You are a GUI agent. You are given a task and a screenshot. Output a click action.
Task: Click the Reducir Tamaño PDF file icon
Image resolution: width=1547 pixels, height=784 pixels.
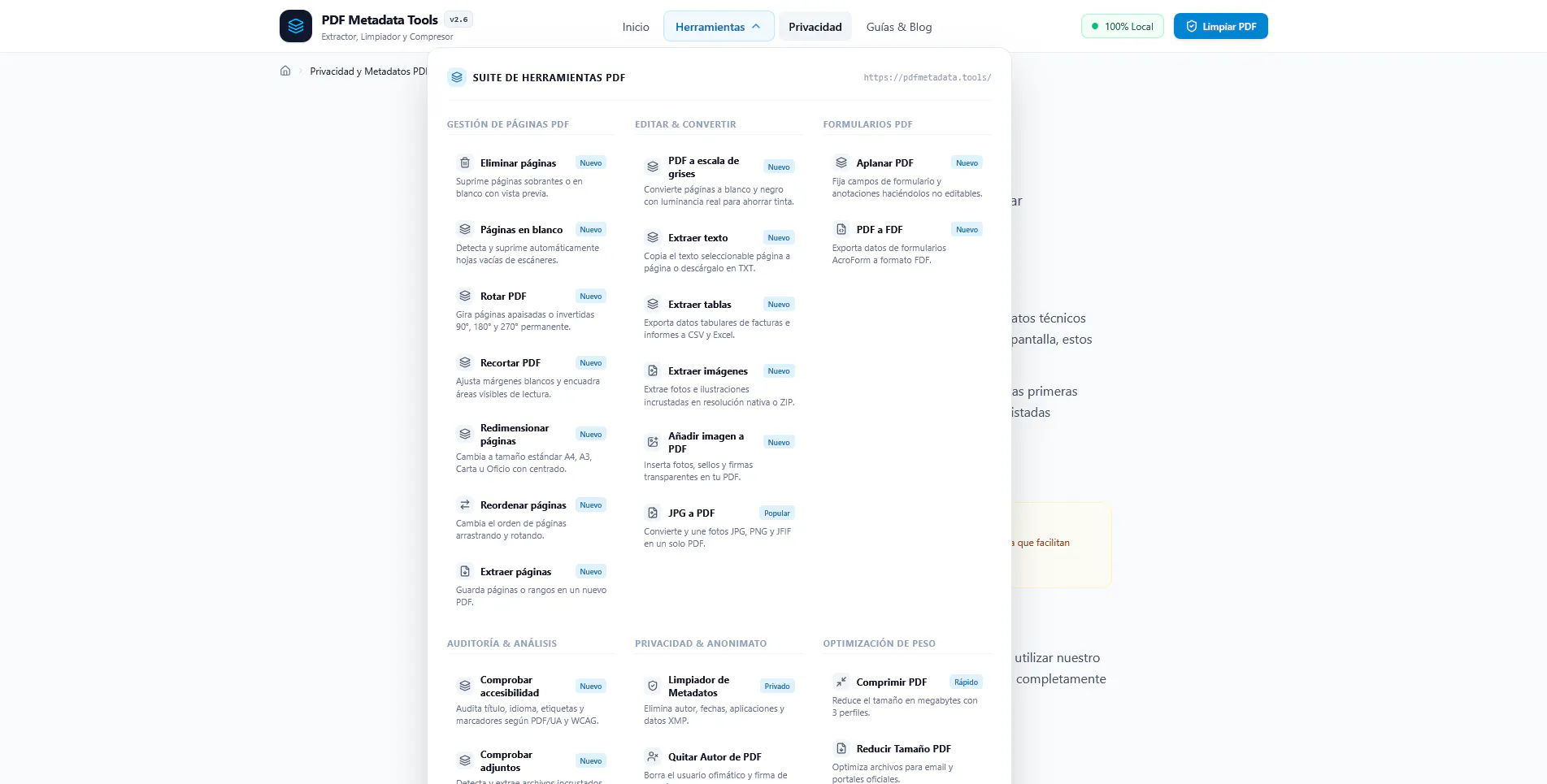[x=841, y=748]
